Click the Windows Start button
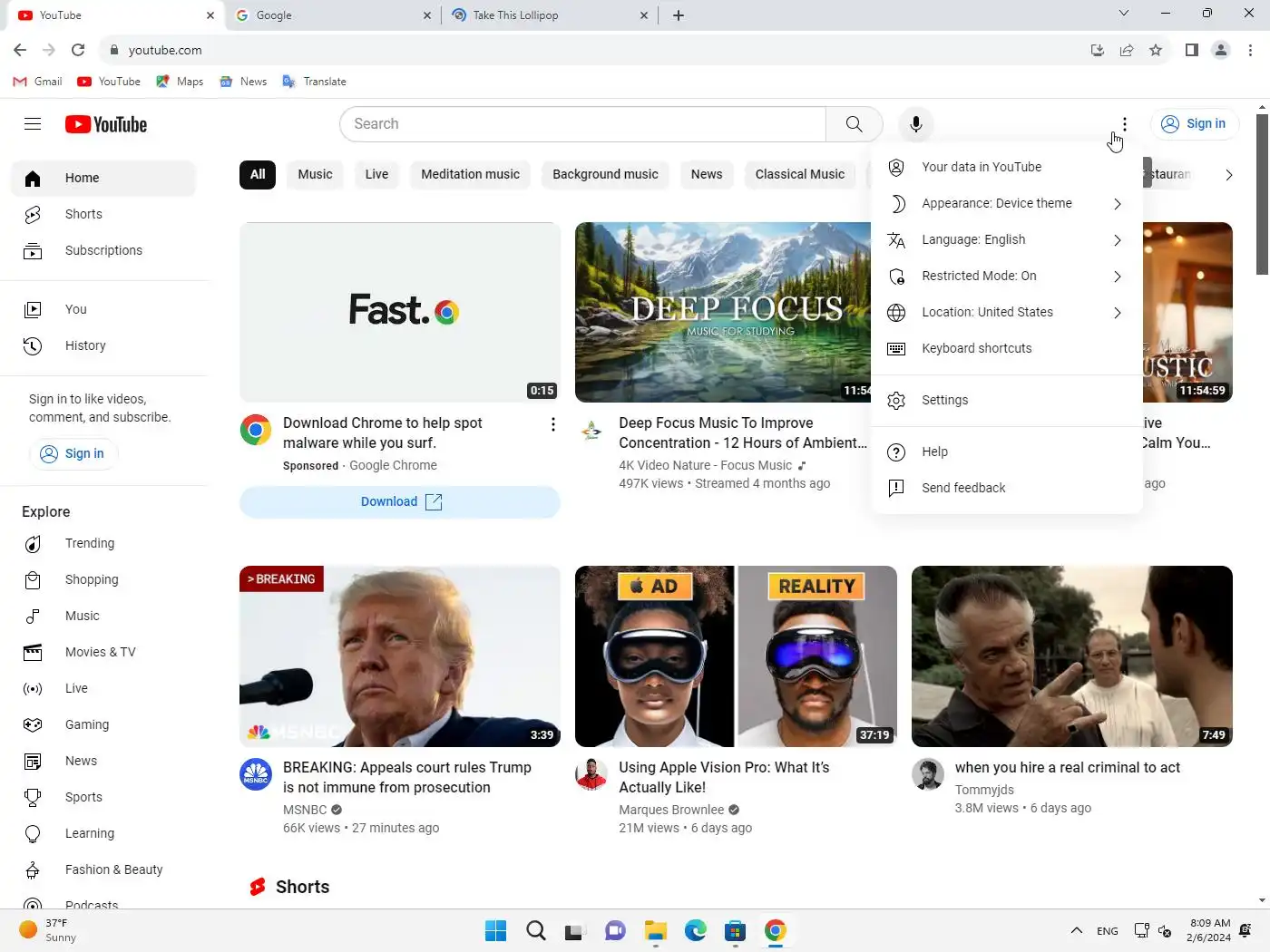 496,930
